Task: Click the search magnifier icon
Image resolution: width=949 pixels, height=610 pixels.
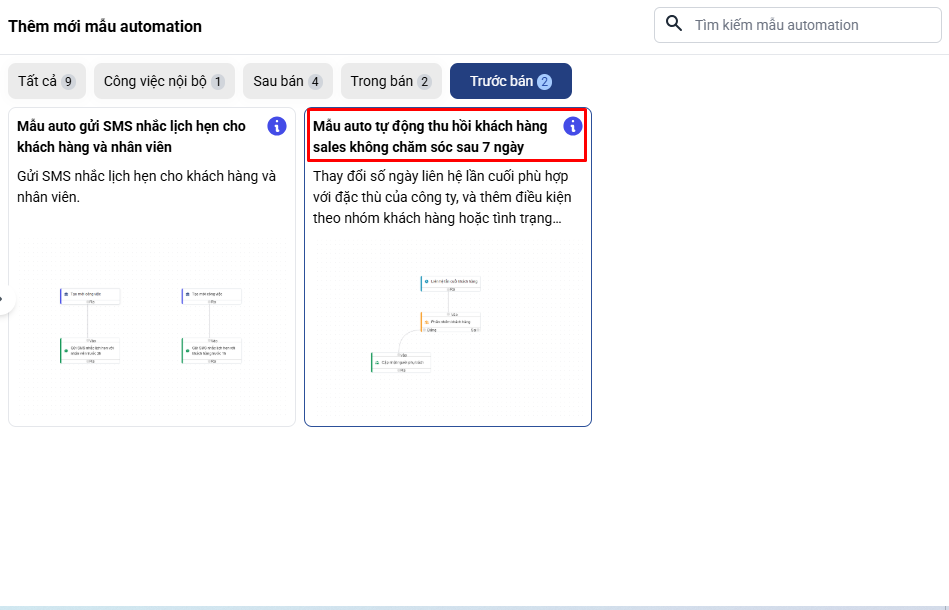Action: coord(674,24)
